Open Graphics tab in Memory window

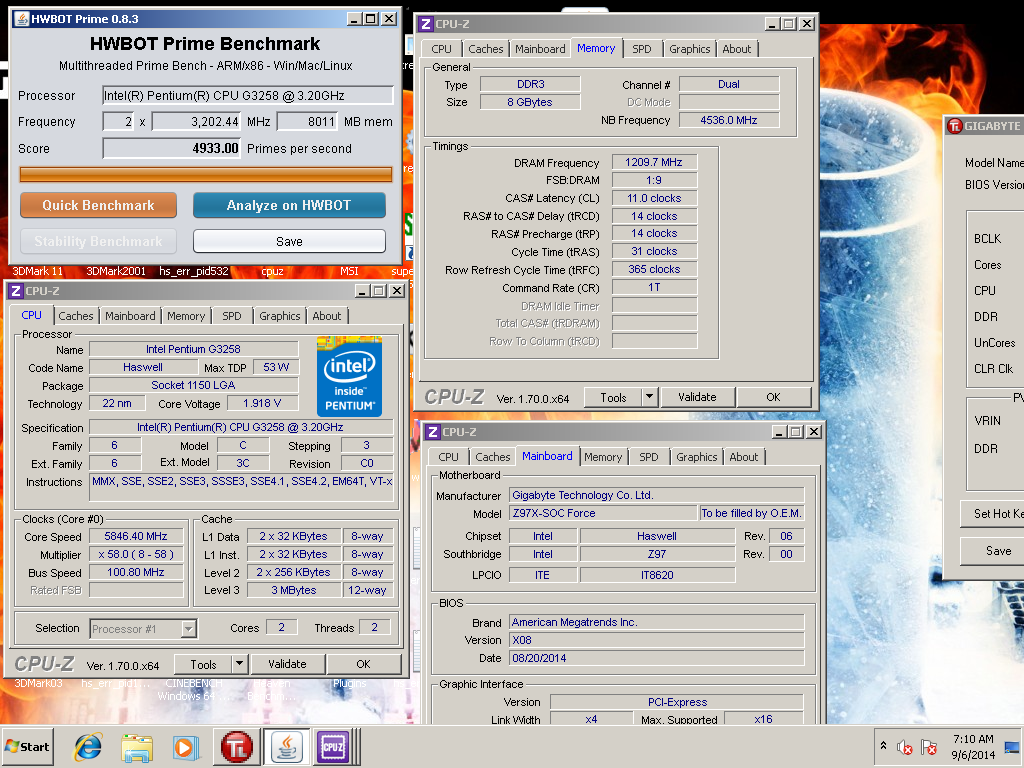coord(690,49)
